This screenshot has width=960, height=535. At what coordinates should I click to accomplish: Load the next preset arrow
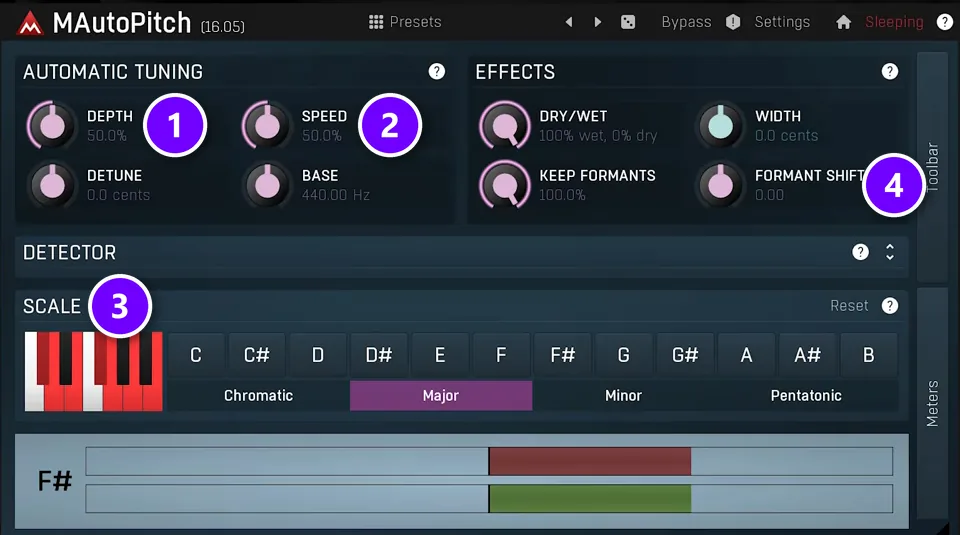[x=598, y=22]
